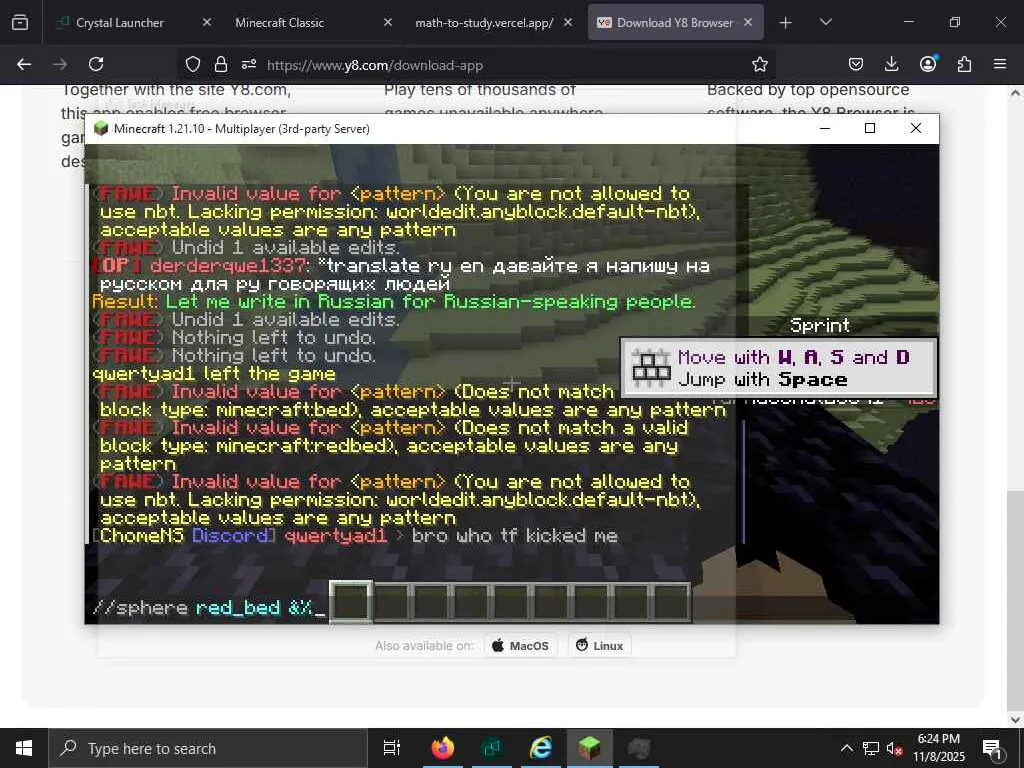Close the math-to-study tab
1024x768 pixels.
tap(568, 22)
